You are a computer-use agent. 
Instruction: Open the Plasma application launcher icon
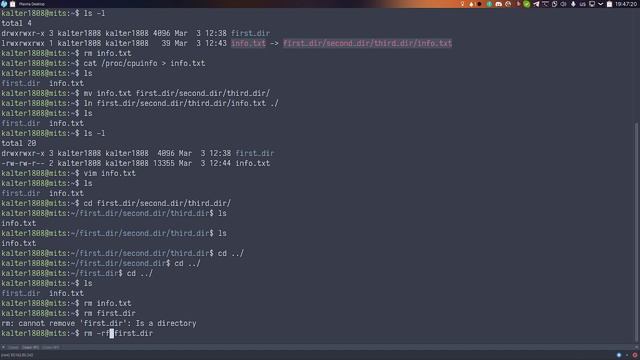pyautogui.click(x=4, y=4)
